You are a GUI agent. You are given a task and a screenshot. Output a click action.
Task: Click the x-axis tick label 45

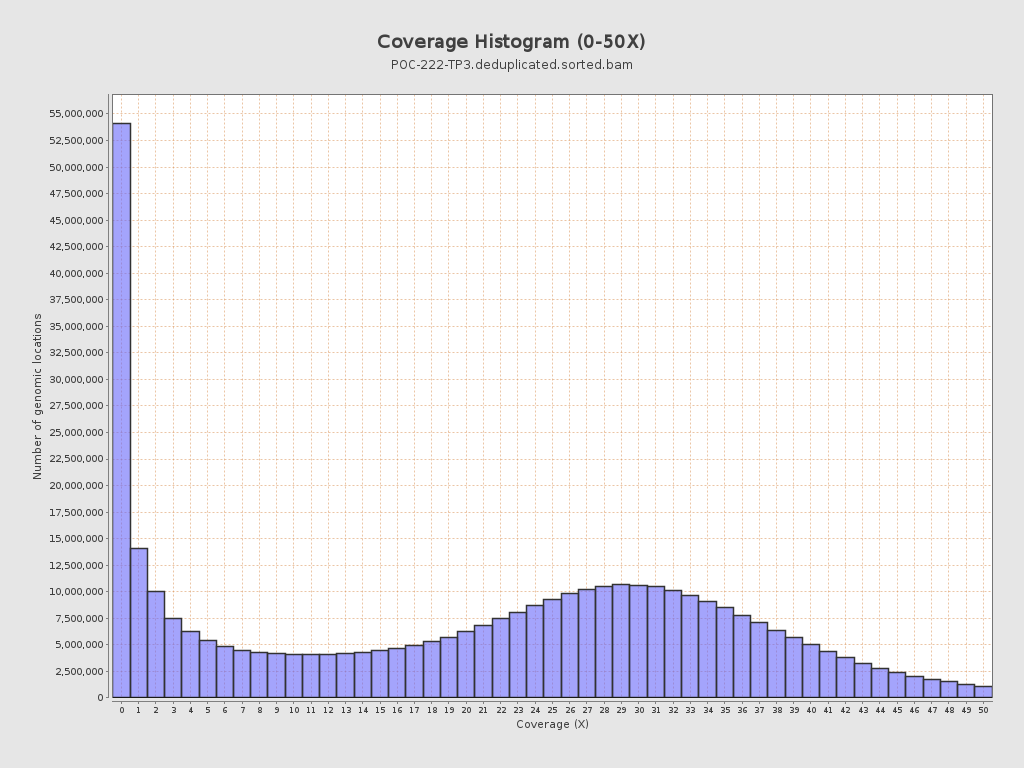tap(897, 710)
